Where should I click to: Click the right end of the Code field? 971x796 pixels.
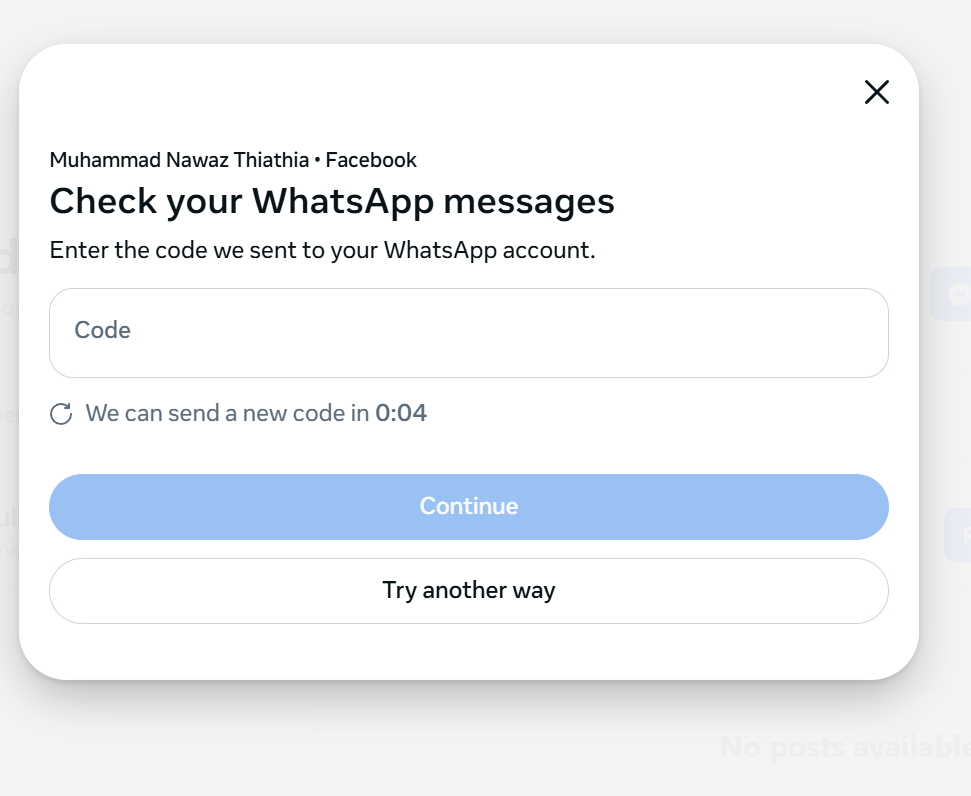pos(867,333)
